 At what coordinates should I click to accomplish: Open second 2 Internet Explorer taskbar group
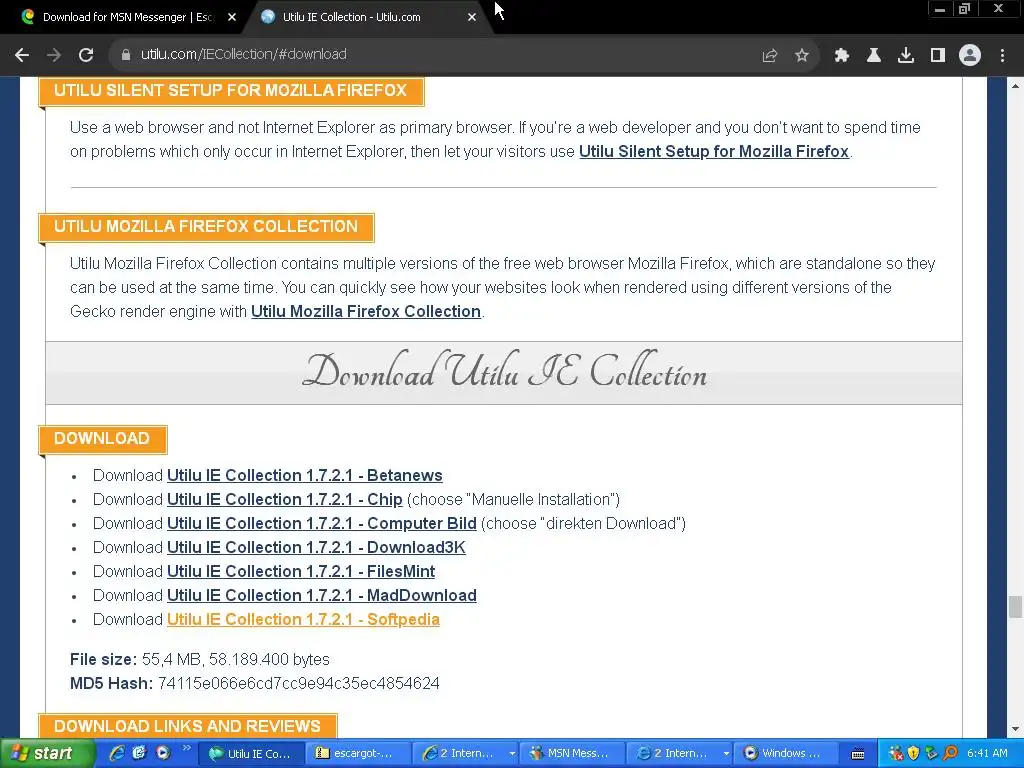pyautogui.click(x=680, y=754)
